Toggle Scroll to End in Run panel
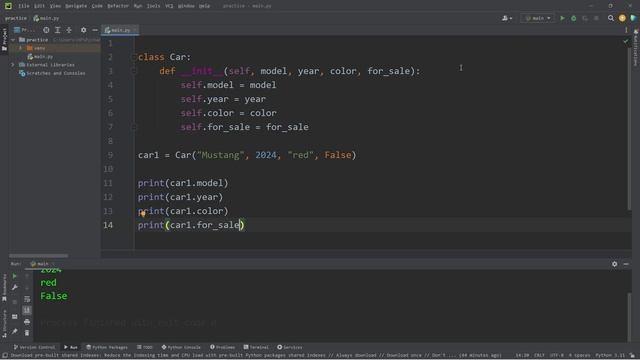Viewport: 640px width, 360px height. pos(27,310)
